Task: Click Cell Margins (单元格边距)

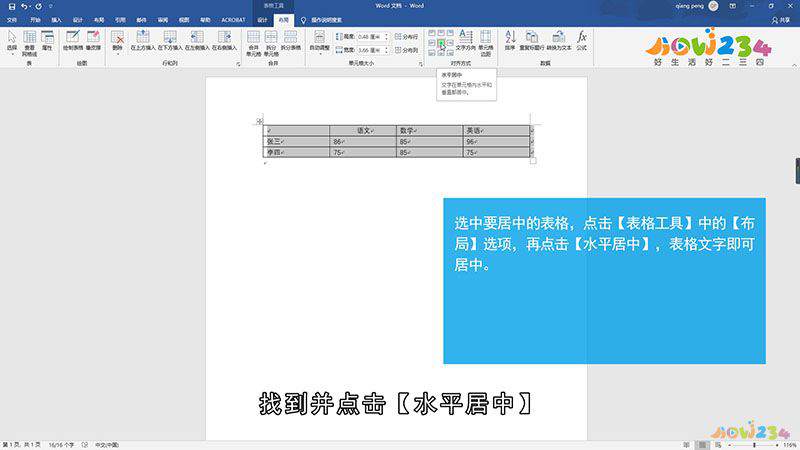Action: (x=486, y=43)
